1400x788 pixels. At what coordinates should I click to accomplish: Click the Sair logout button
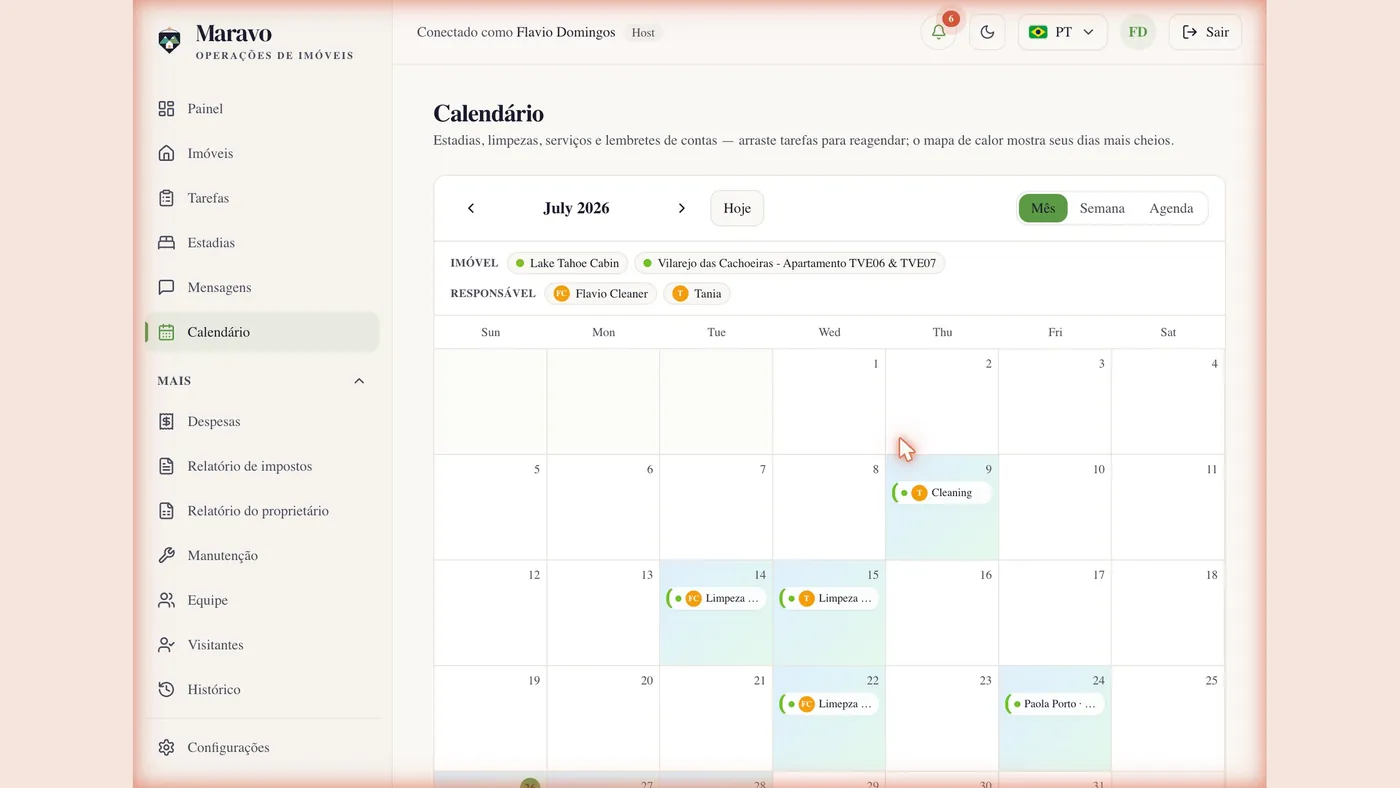[1205, 32]
